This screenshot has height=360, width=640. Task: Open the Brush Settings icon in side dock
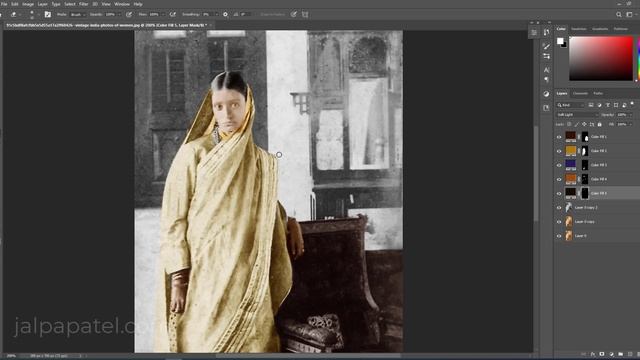(546, 56)
